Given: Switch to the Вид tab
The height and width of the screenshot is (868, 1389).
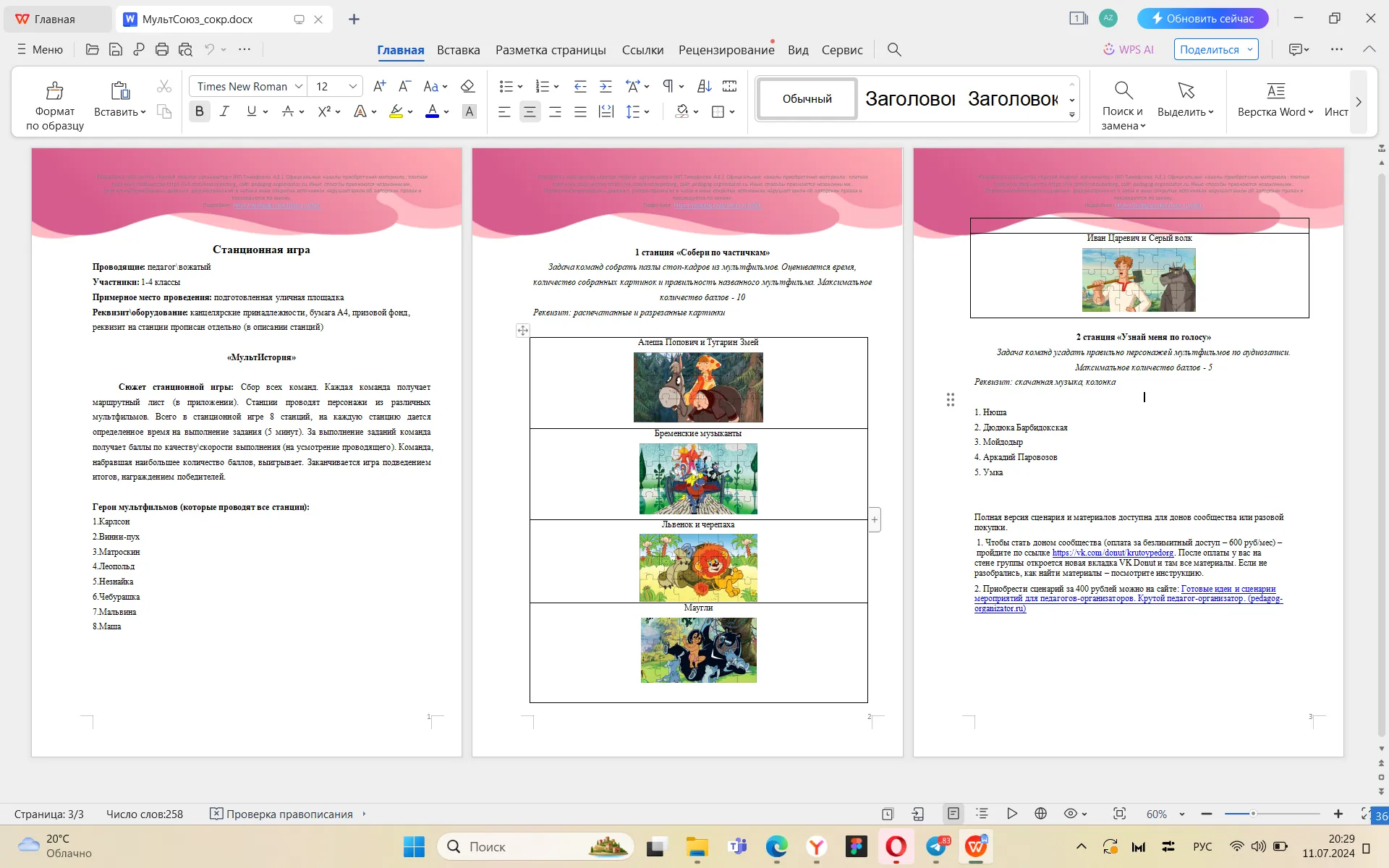Looking at the screenshot, I should [x=798, y=50].
